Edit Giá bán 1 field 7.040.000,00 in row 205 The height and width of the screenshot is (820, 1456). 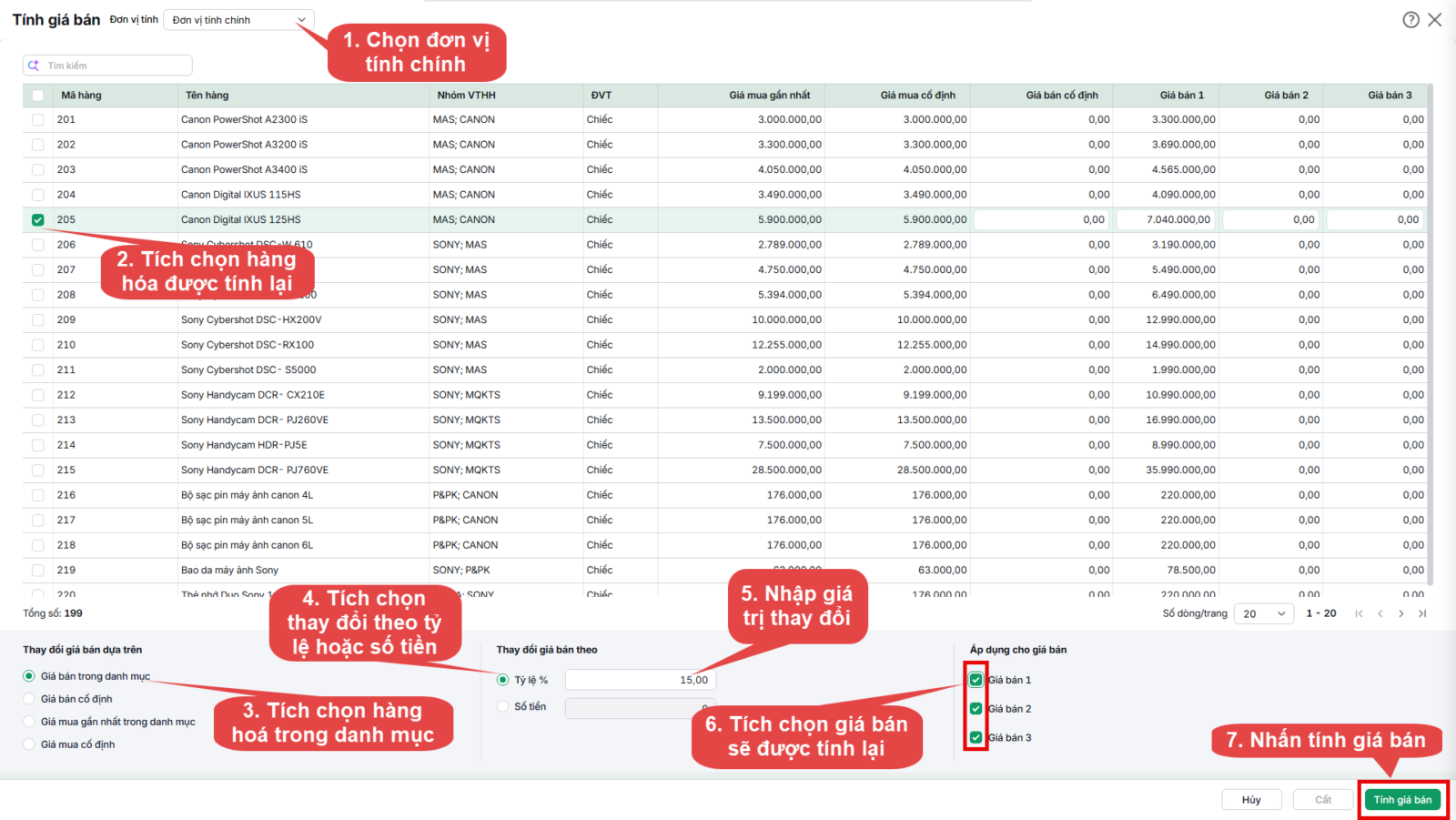(1166, 220)
